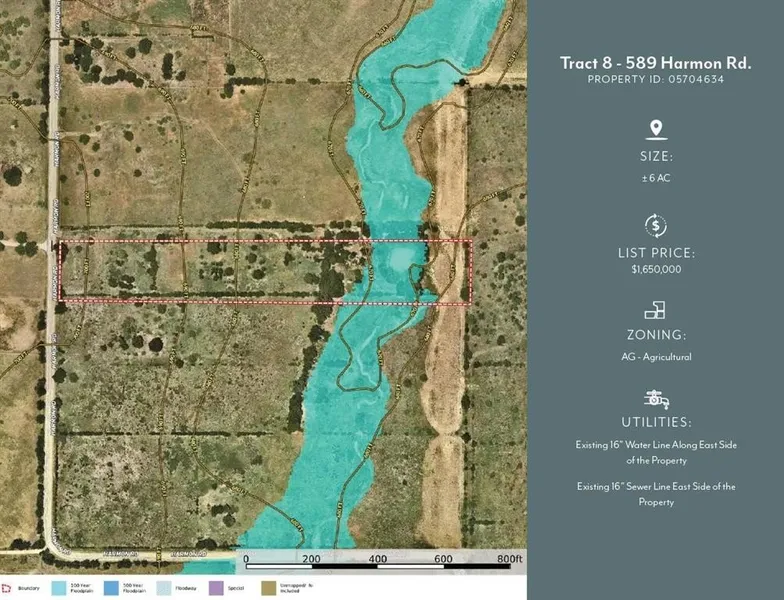The width and height of the screenshot is (784, 600).
Task: Click the dollar sign List Price icon
Action: pyautogui.click(x=656, y=226)
